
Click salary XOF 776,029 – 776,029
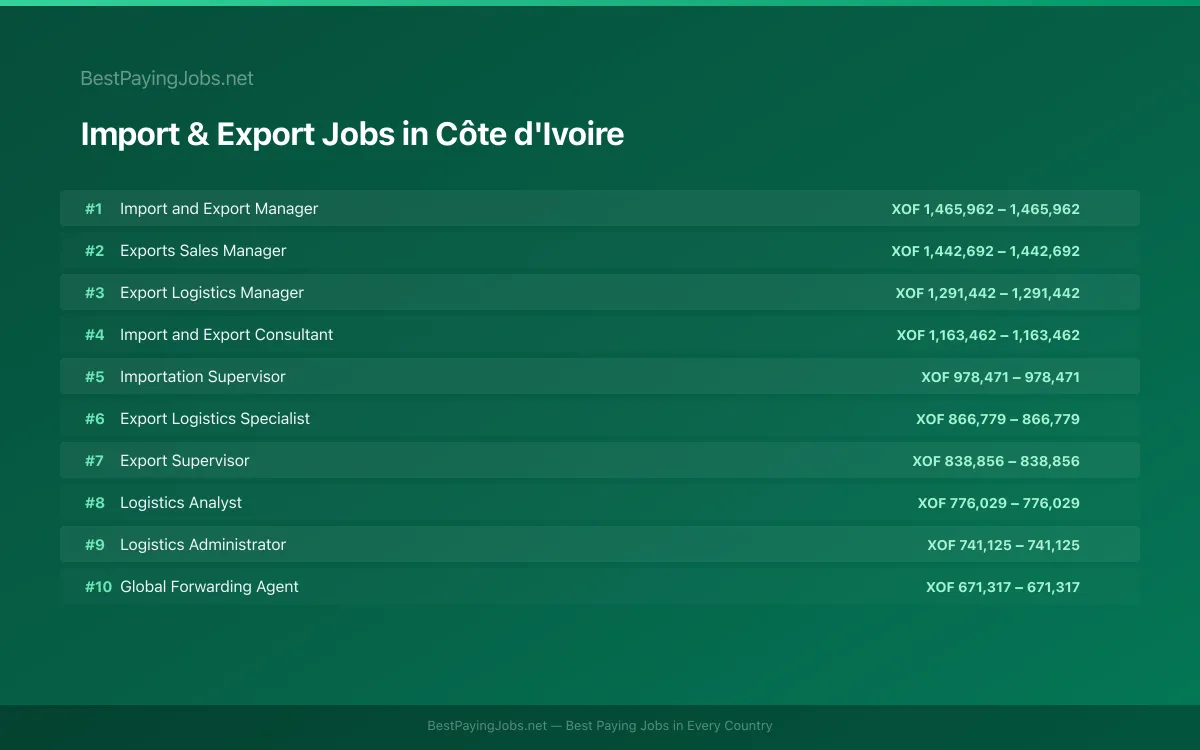click(x=999, y=503)
